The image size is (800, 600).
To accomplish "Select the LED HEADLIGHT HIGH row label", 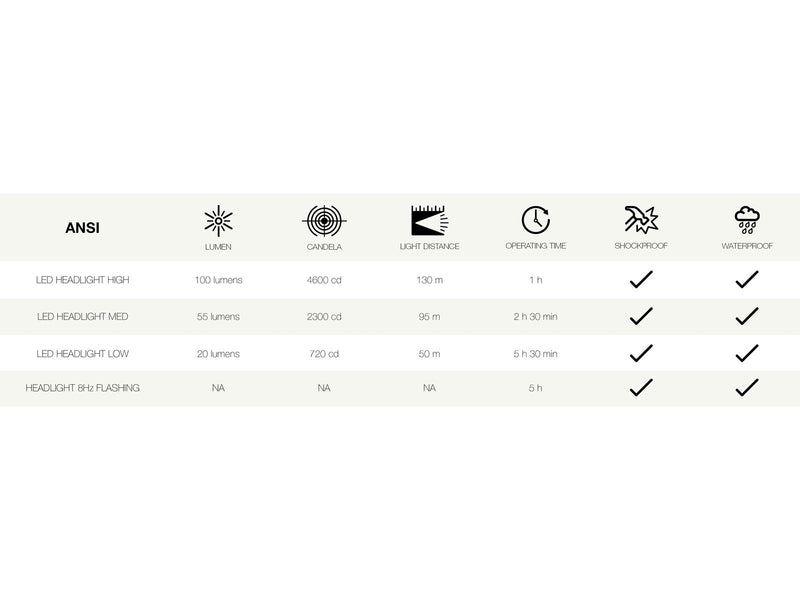I will tap(83, 280).
